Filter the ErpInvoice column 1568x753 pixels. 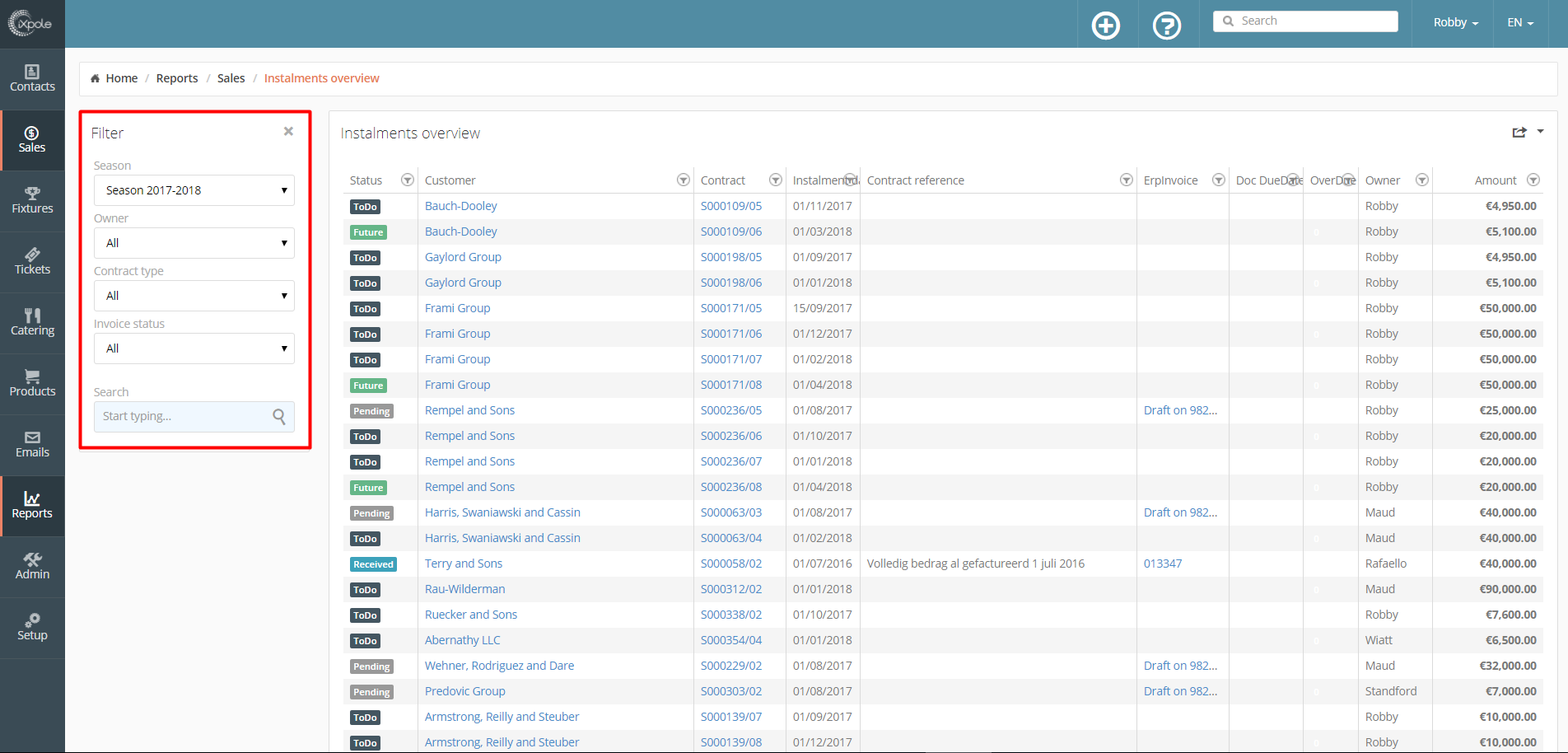pyautogui.click(x=1218, y=180)
